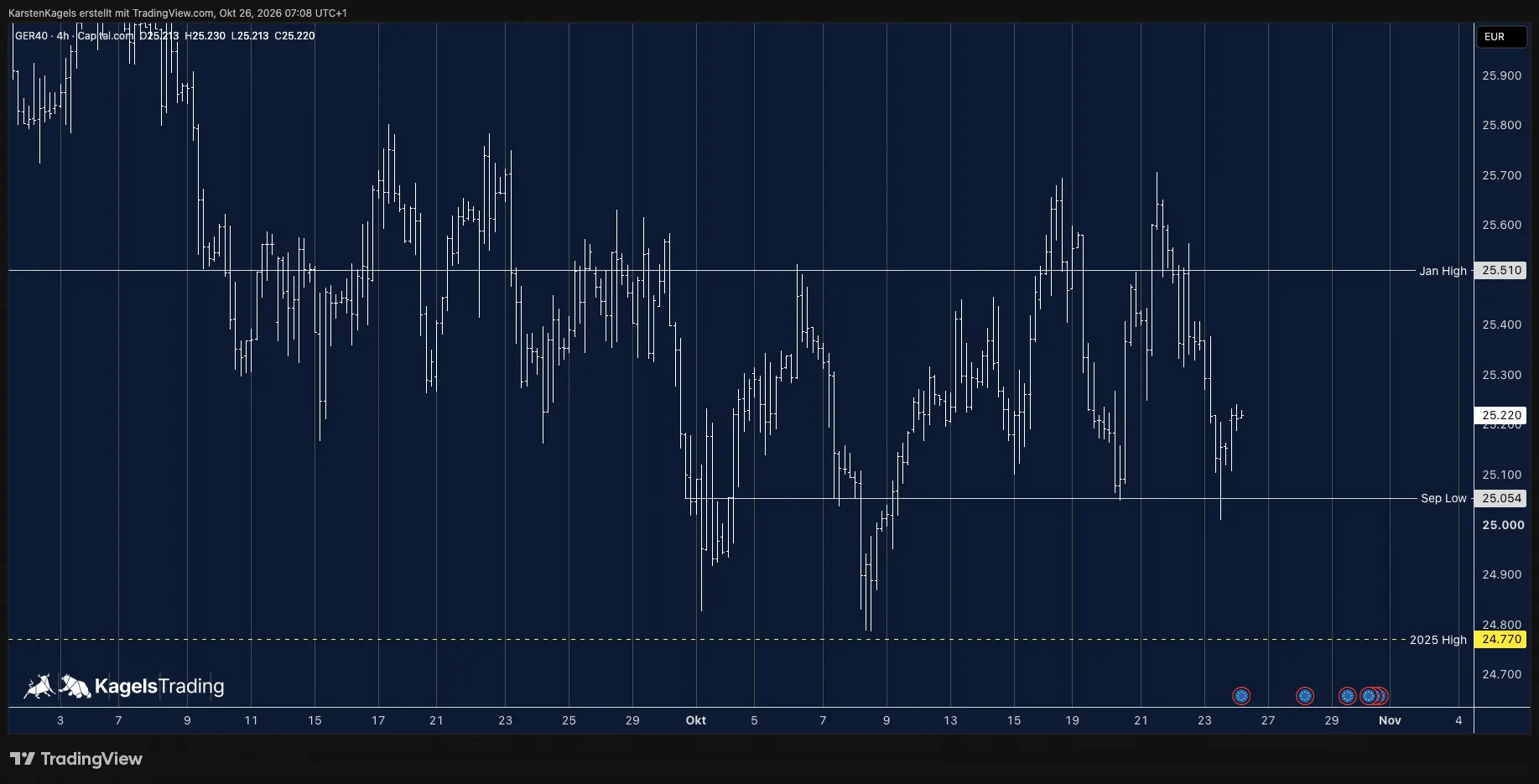Click the yellow 24.770 price tag

pos(1500,639)
